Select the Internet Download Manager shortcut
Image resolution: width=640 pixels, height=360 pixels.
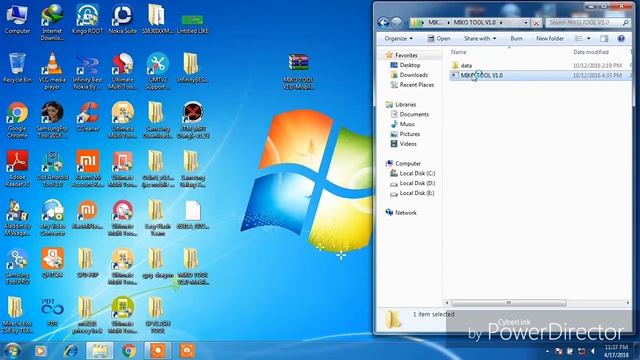(52, 22)
